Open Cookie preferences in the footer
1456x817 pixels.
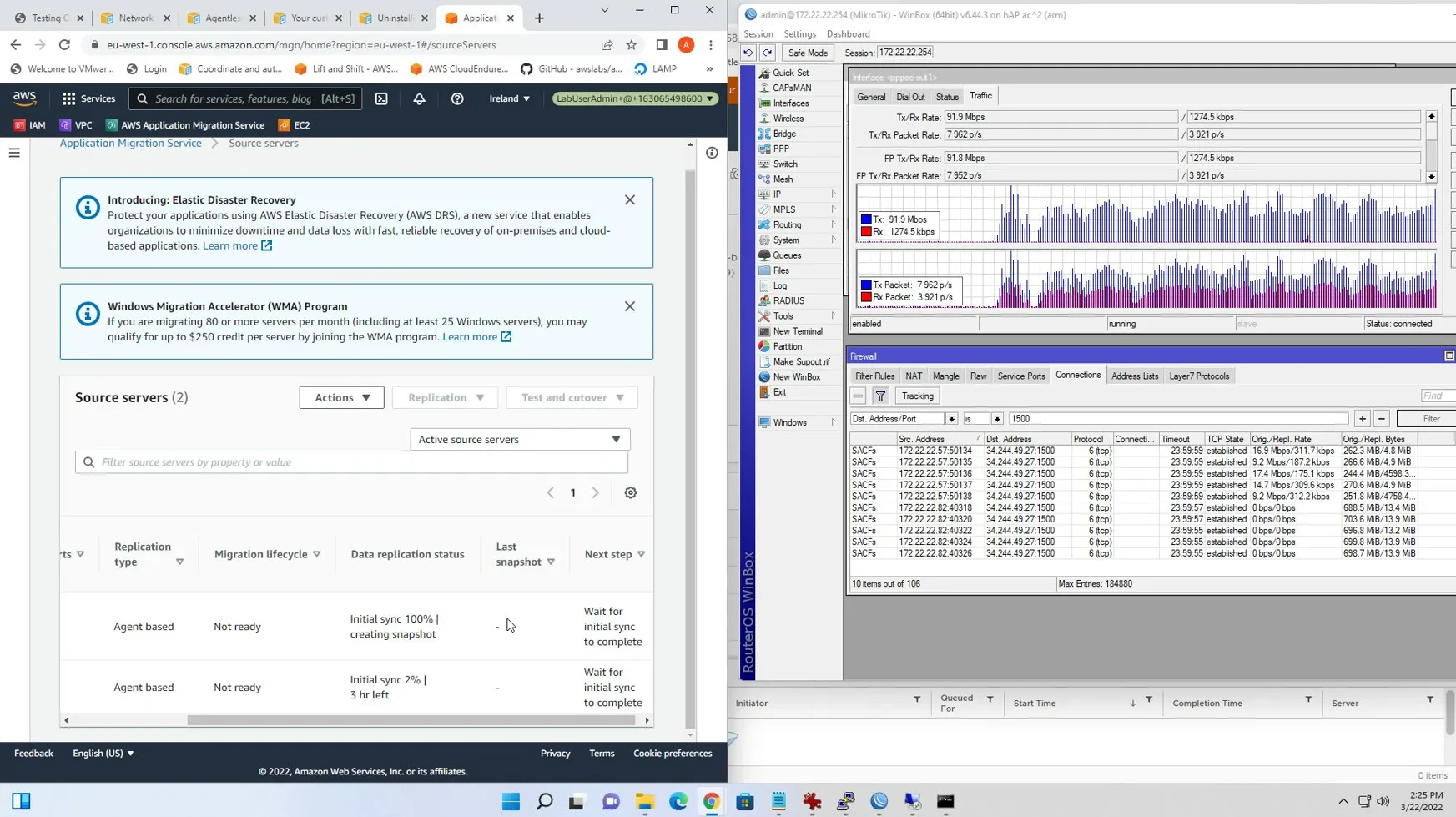click(673, 754)
